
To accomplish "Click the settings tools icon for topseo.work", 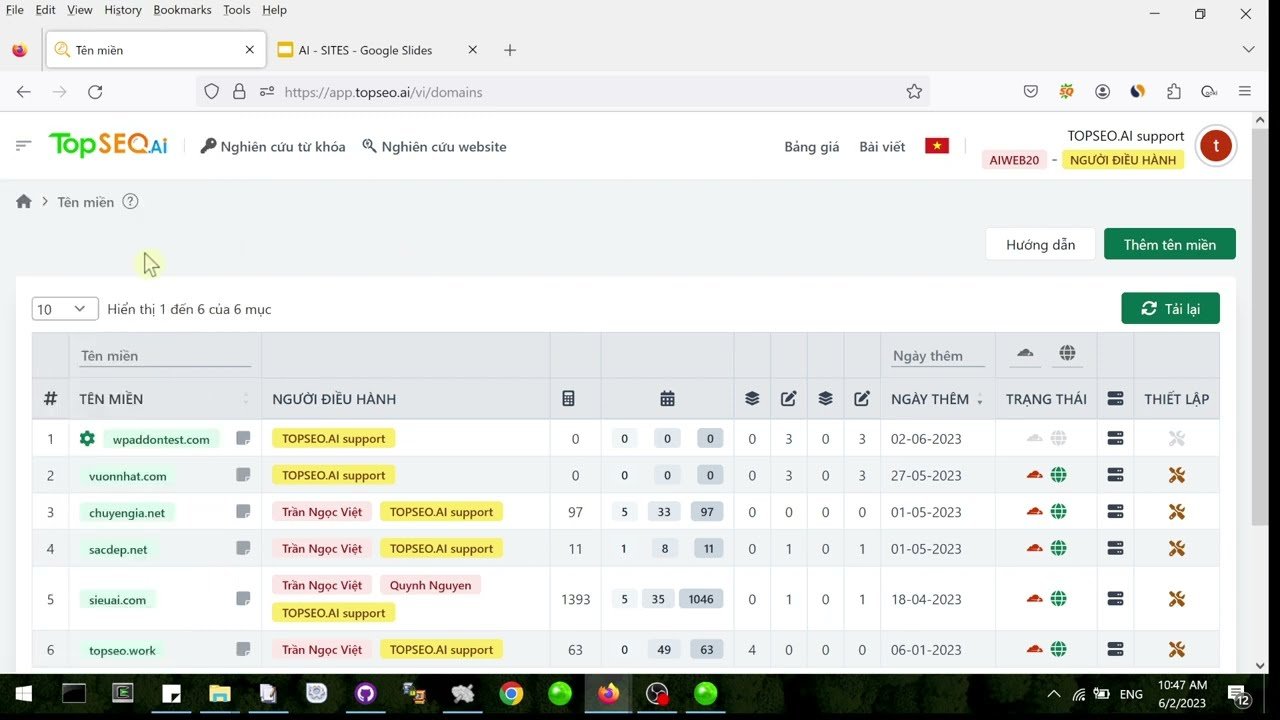I will point(1177,649).
